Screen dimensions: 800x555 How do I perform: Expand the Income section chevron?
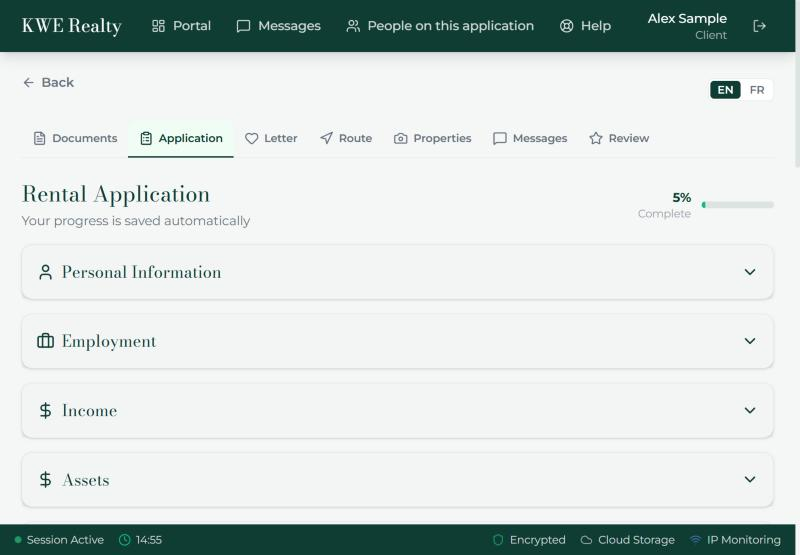click(749, 410)
